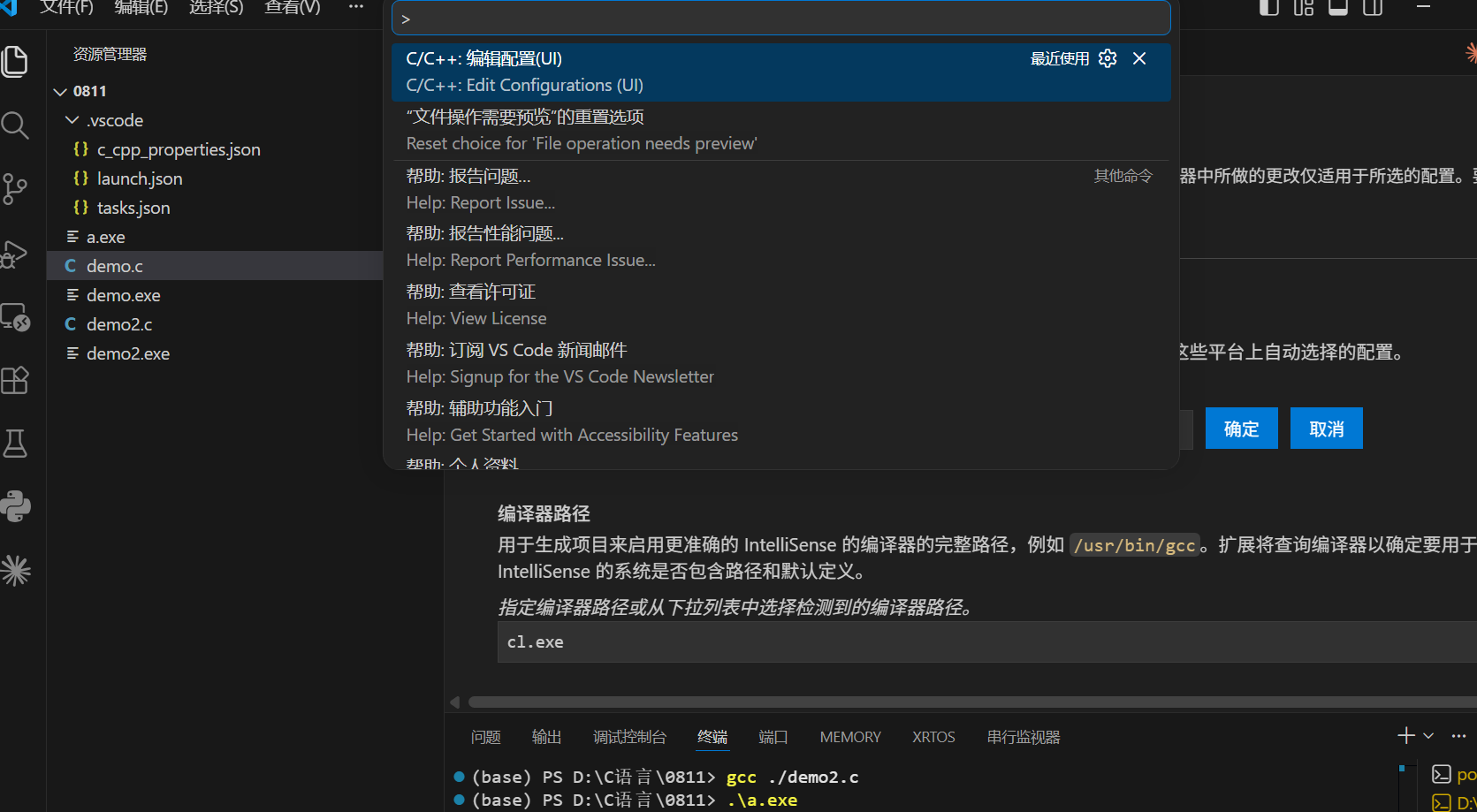Switch to the XRTOS panel tab

coord(933,737)
